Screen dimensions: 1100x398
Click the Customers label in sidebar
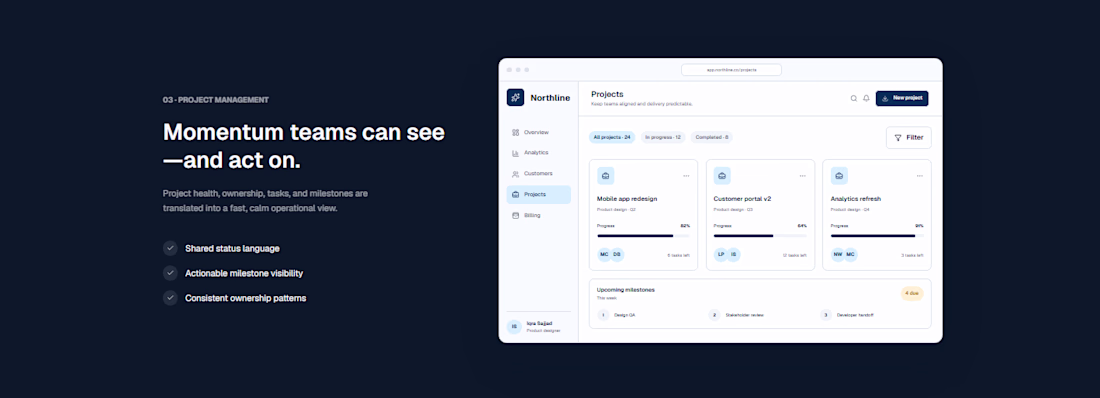[538, 173]
